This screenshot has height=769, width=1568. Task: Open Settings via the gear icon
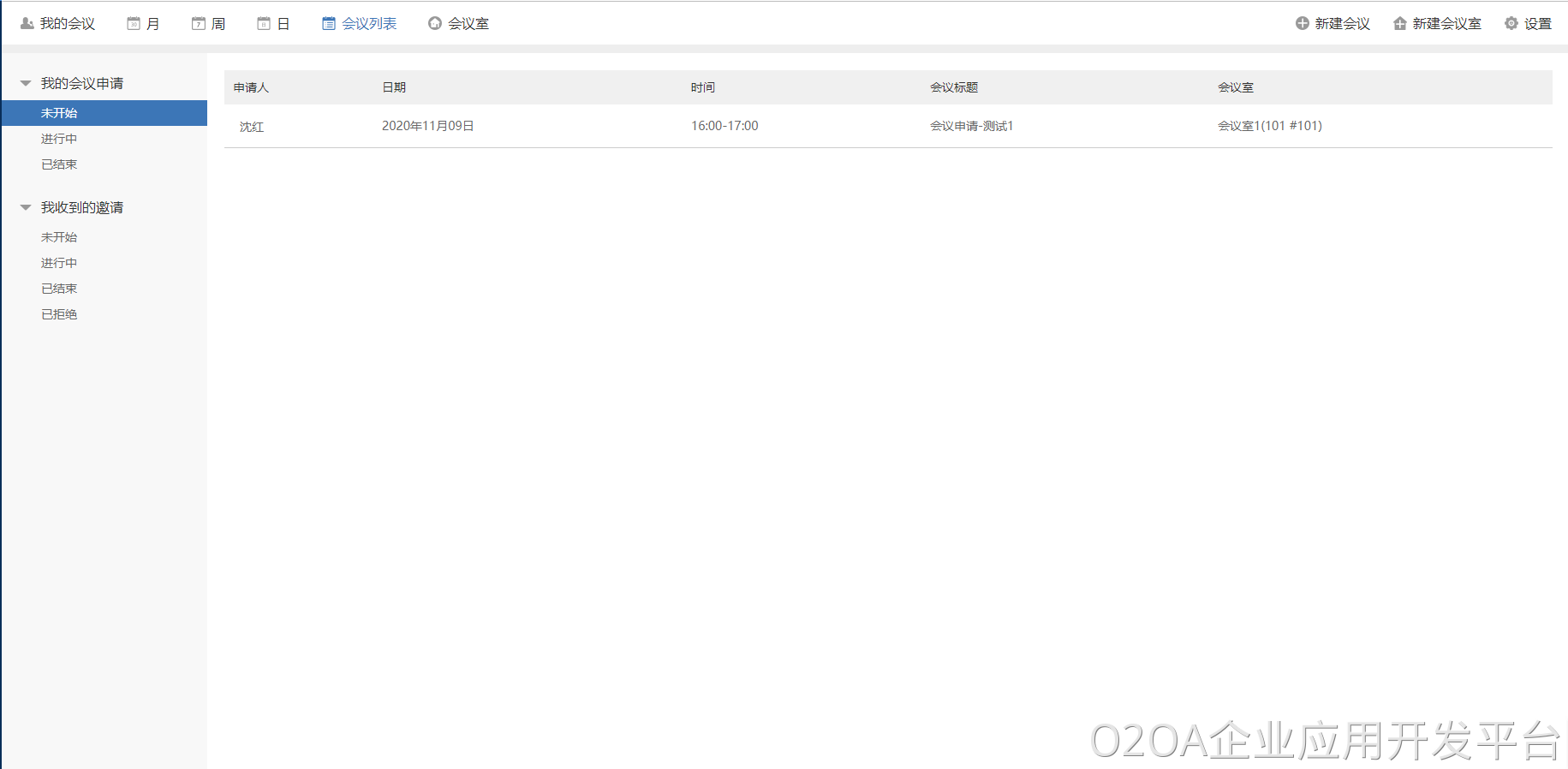(x=1511, y=24)
